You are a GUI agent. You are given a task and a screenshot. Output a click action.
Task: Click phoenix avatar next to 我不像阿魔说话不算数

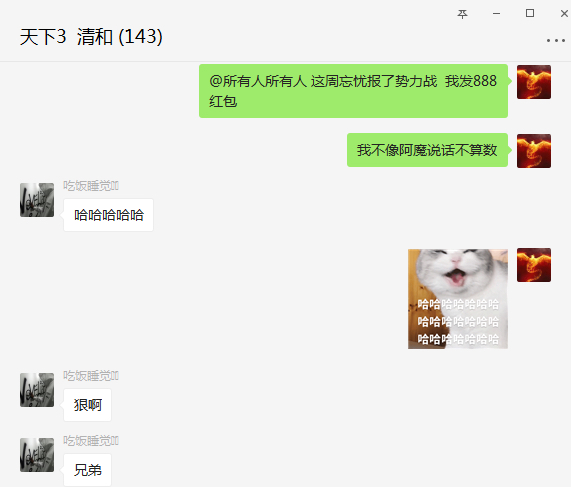click(533, 151)
